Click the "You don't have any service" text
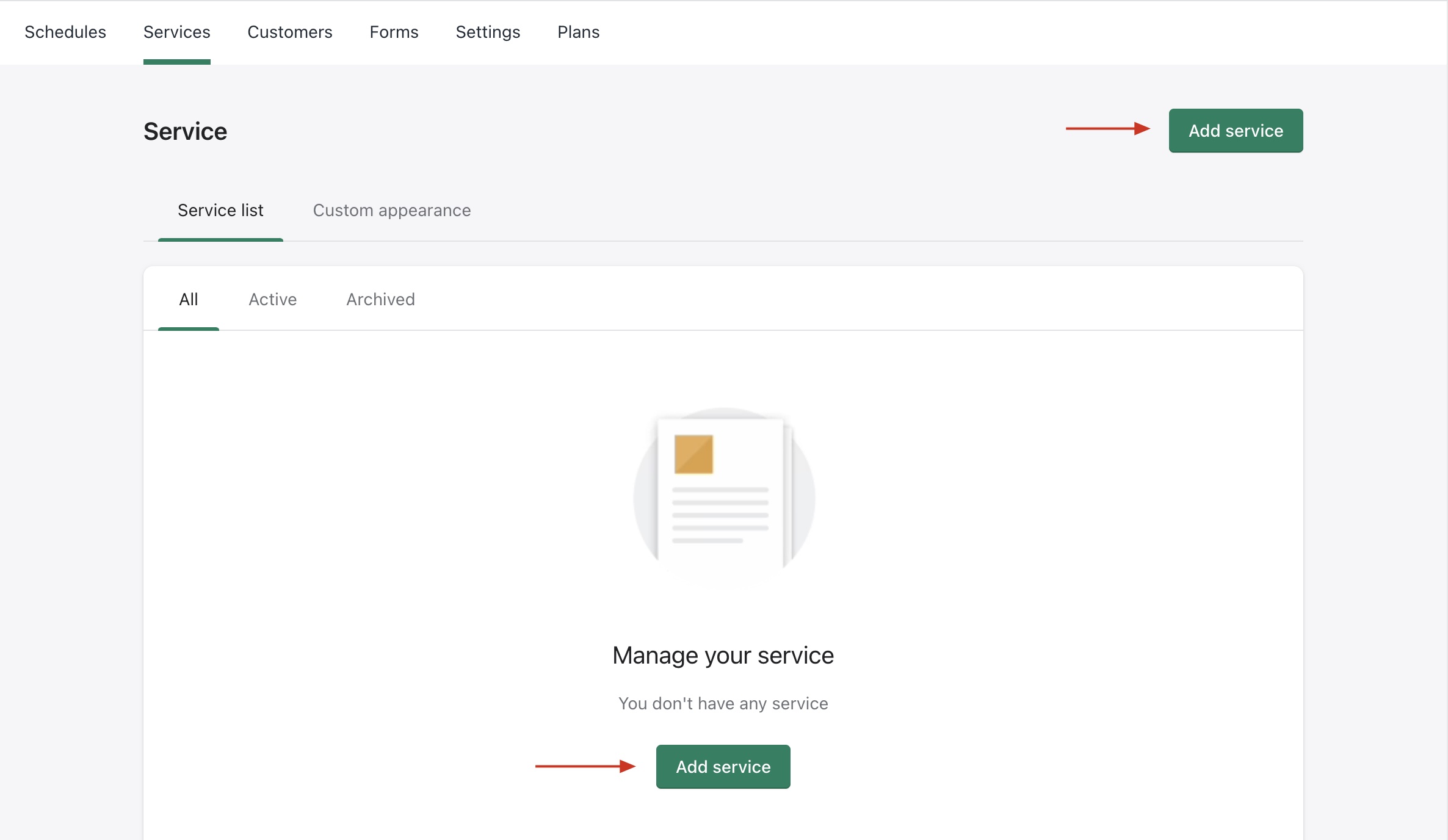Screen dimensions: 1448x840 723,704
